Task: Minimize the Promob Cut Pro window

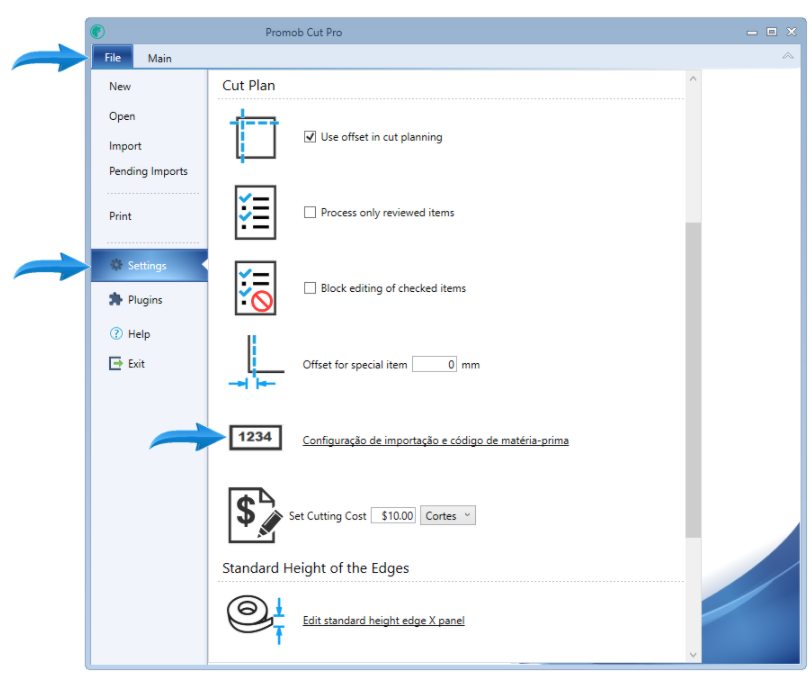Action: tap(752, 32)
